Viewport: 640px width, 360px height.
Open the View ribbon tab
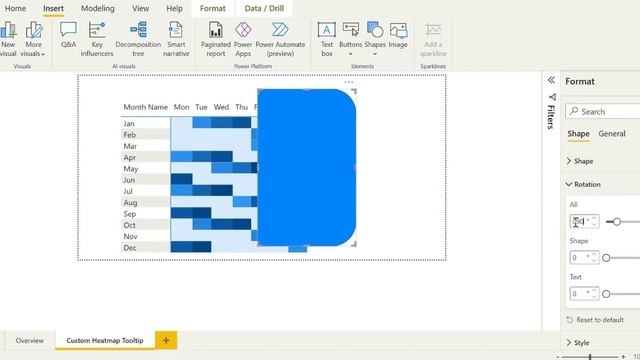[140, 8]
